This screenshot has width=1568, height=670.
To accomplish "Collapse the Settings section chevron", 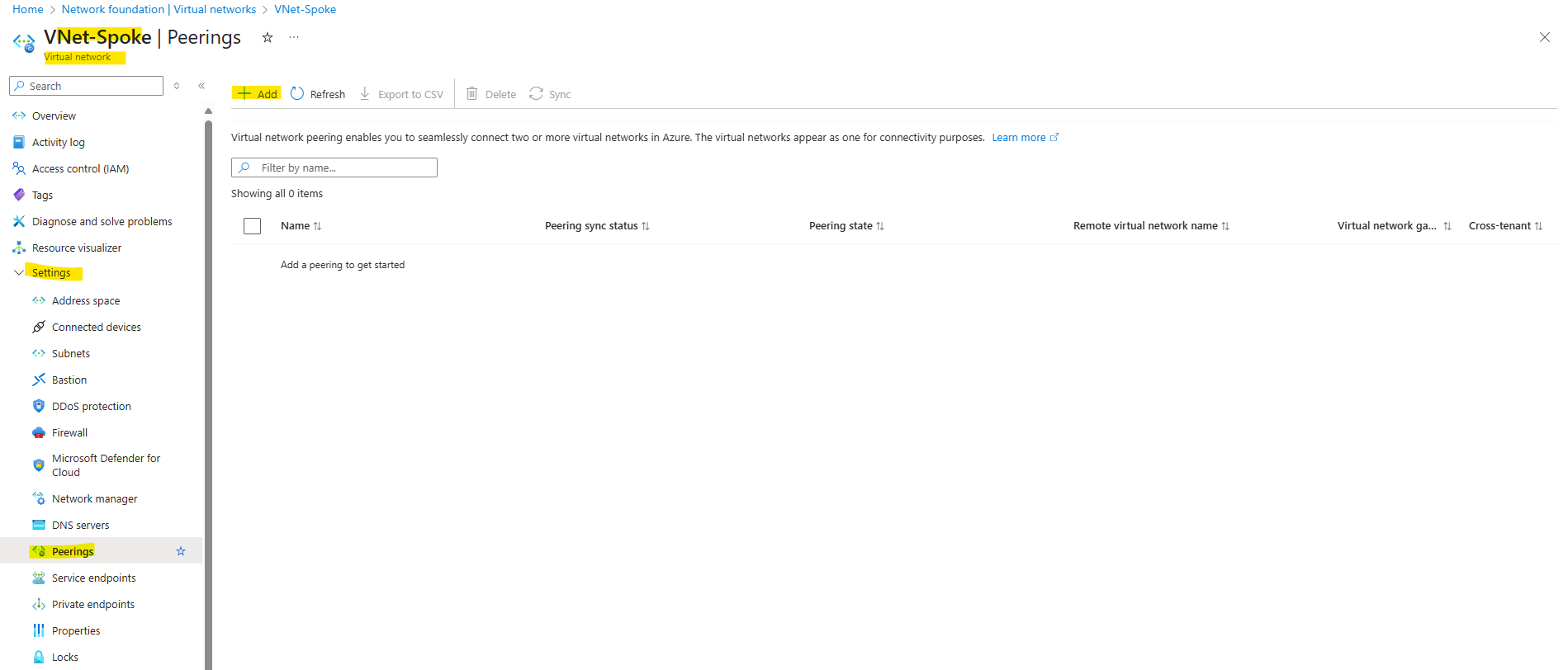I will 19,272.
